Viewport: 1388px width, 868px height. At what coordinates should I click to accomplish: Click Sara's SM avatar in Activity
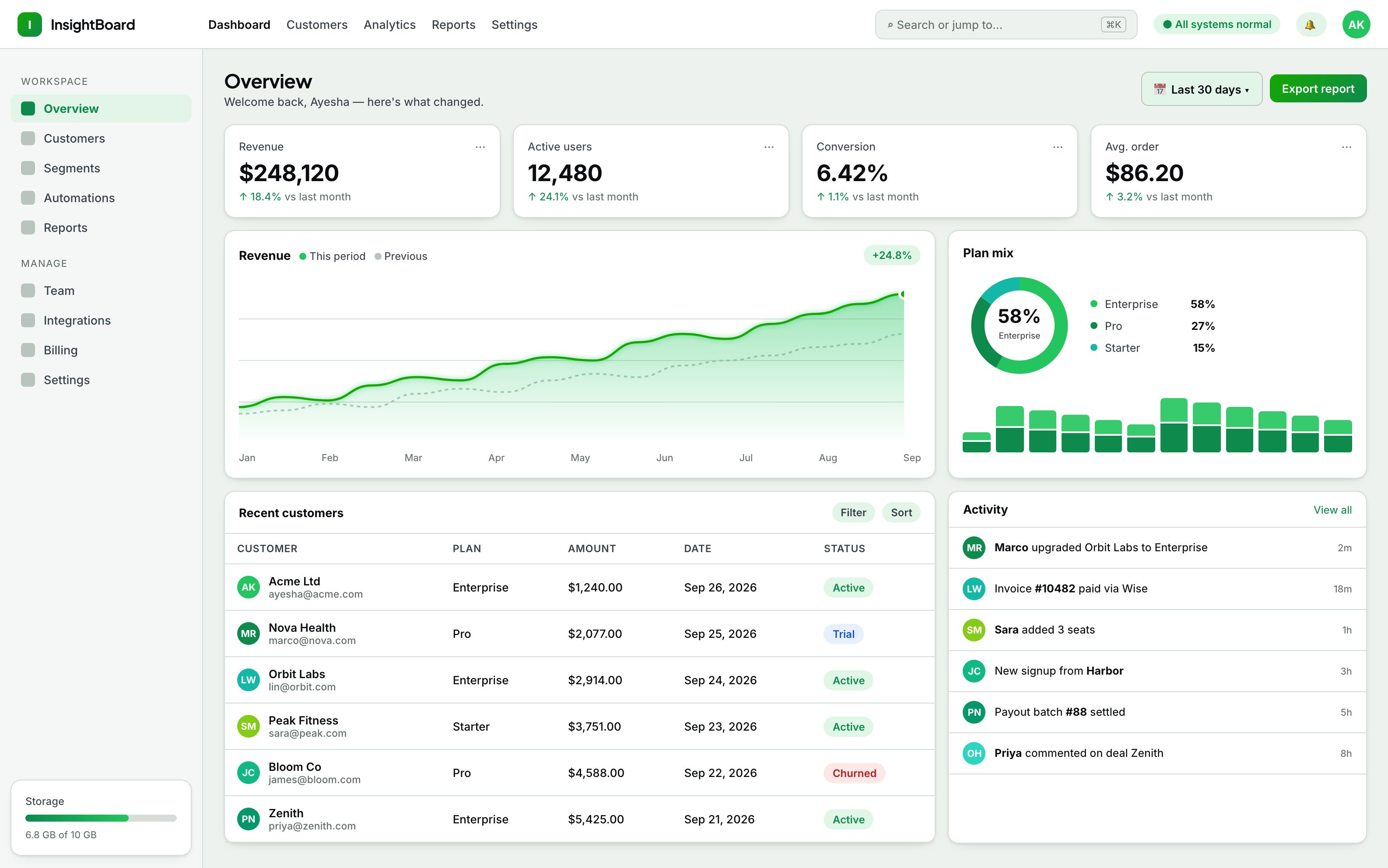(x=974, y=630)
